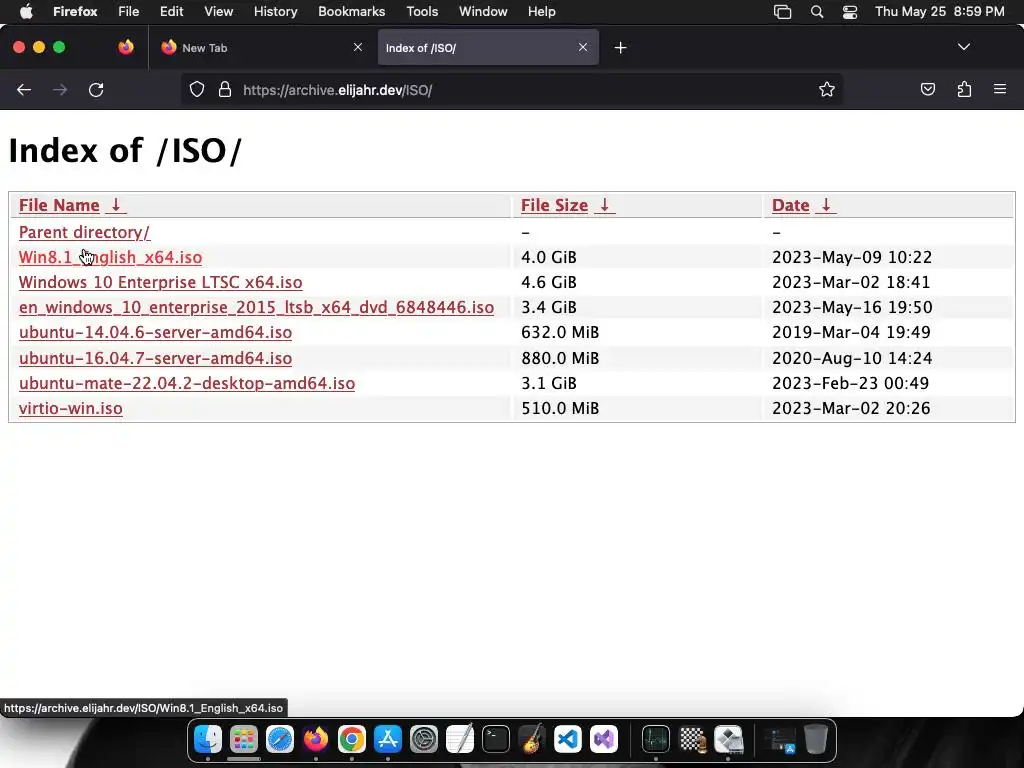The image size is (1024, 768).
Task: Close the New Tab tab
Action: (358, 47)
